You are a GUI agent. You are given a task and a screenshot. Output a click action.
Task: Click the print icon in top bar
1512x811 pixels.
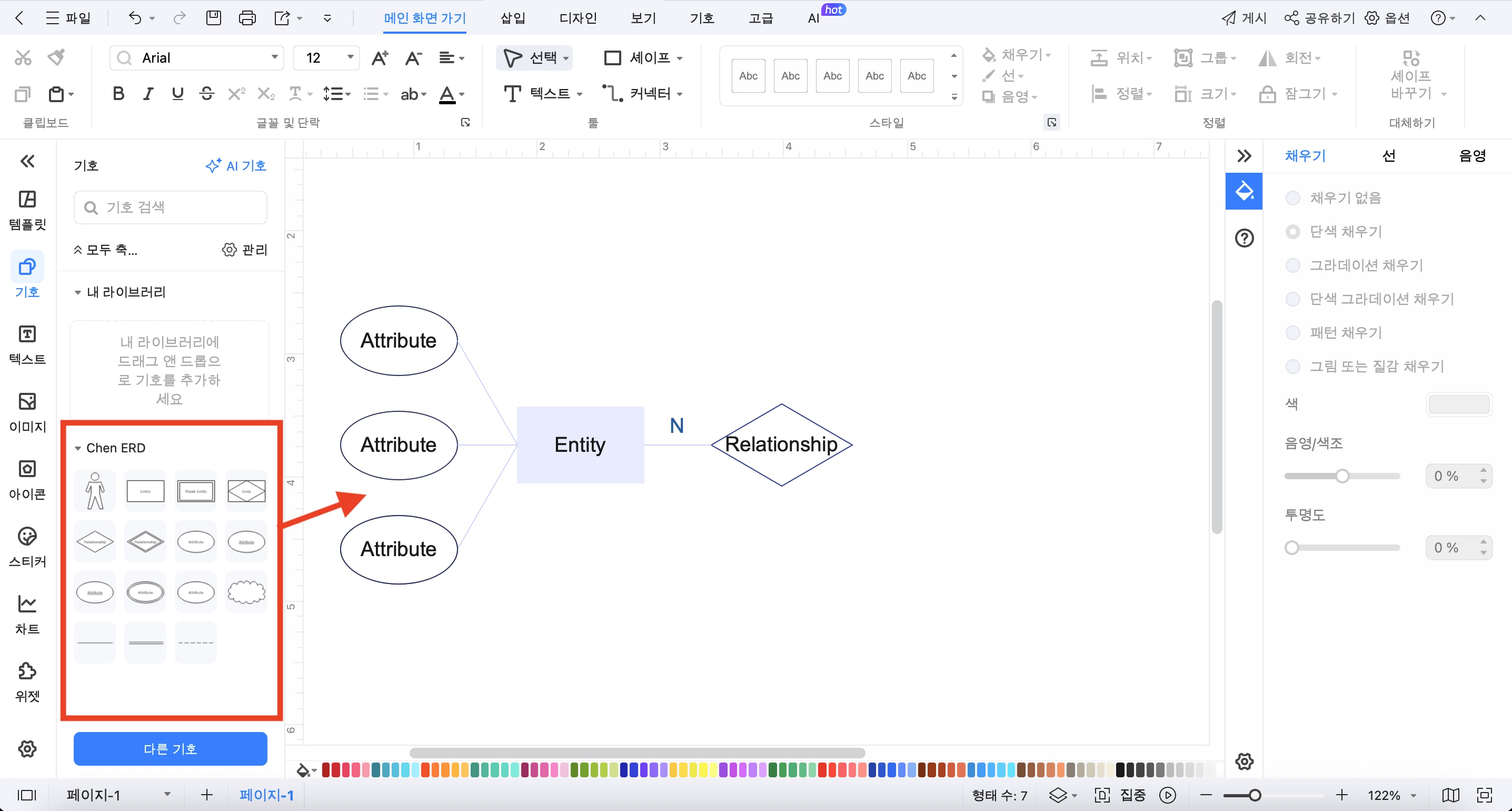pyautogui.click(x=247, y=18)
